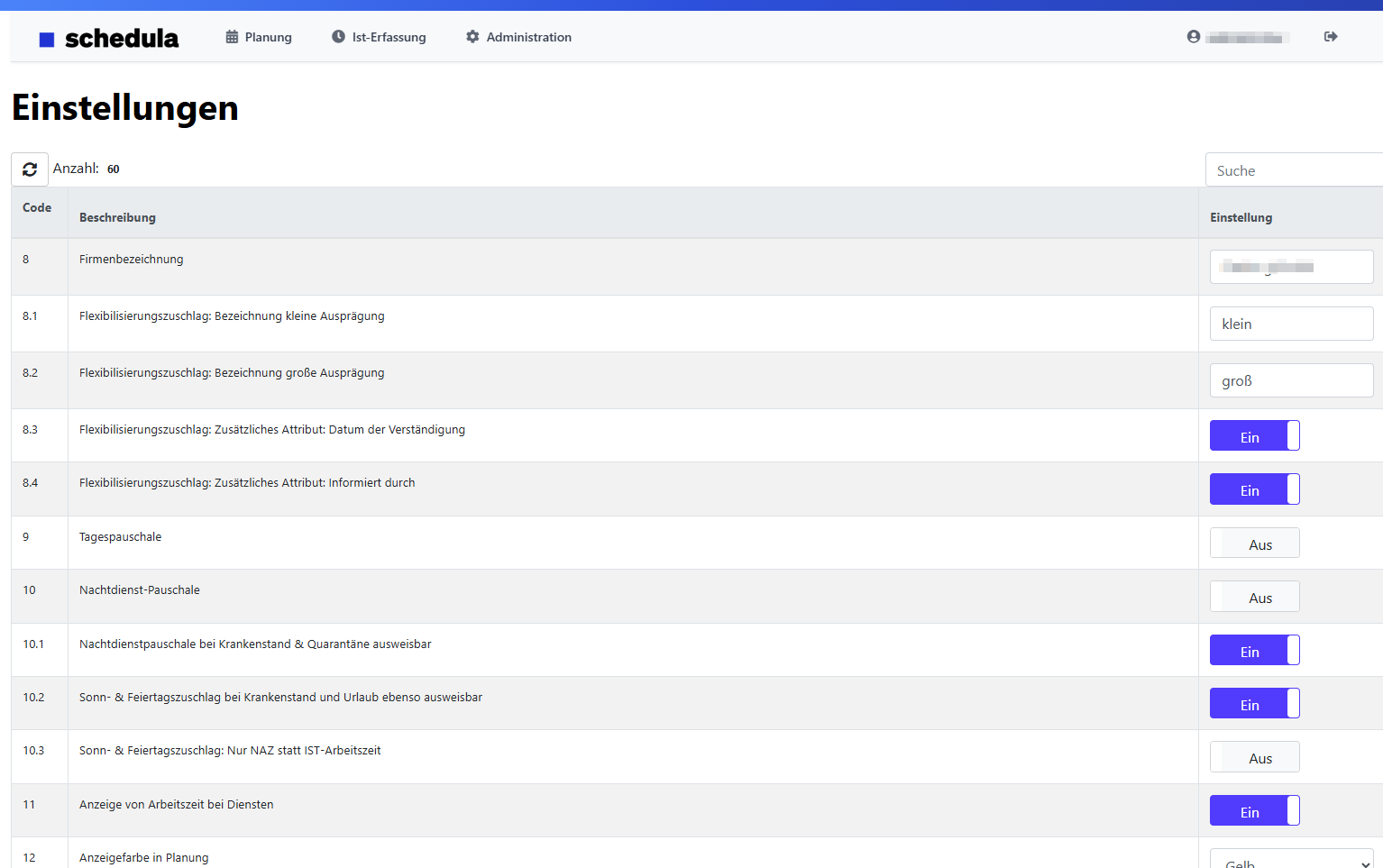Open the Anzeigefarbe in Planung dropdown
The width and height of the screenshot is (1383, 868).
click(x=1291, y=861)
